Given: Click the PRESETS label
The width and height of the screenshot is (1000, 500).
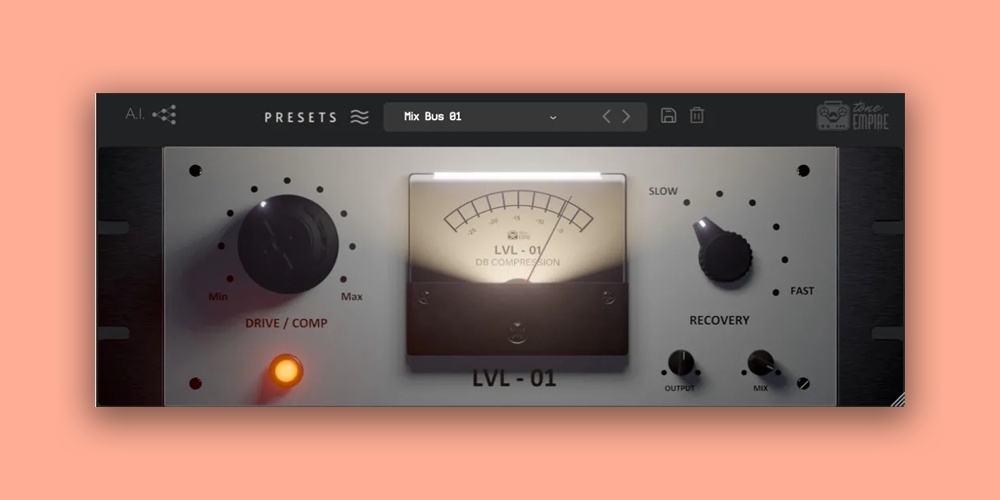Looking at the screenshot, I should tap(301, 117).
